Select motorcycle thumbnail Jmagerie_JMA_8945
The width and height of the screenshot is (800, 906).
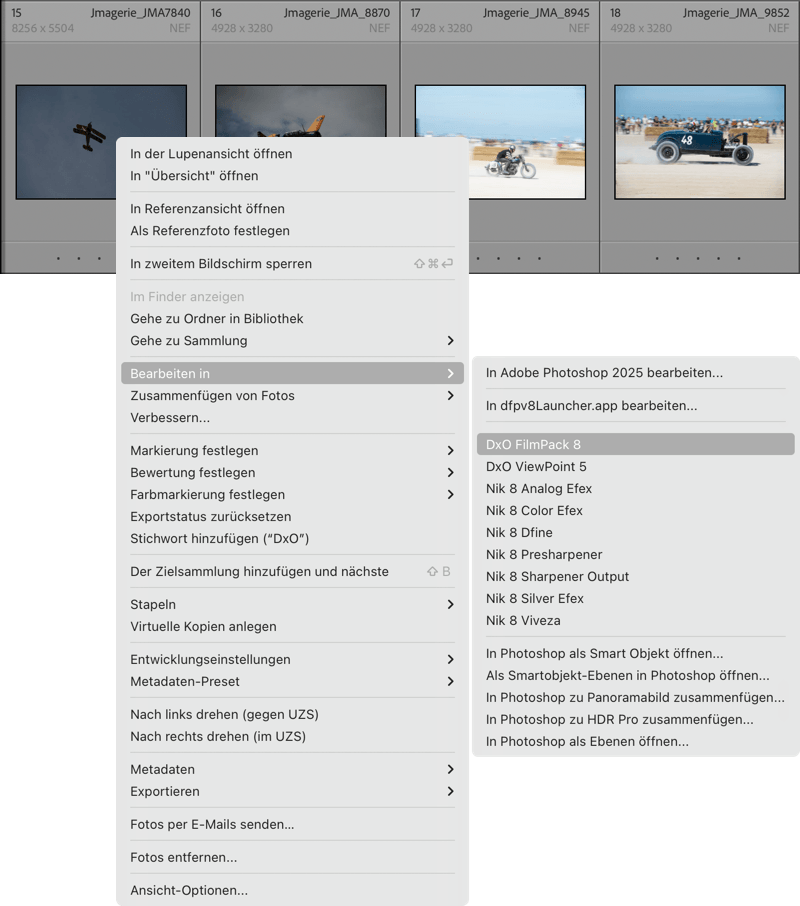click(x=499, y=141)
